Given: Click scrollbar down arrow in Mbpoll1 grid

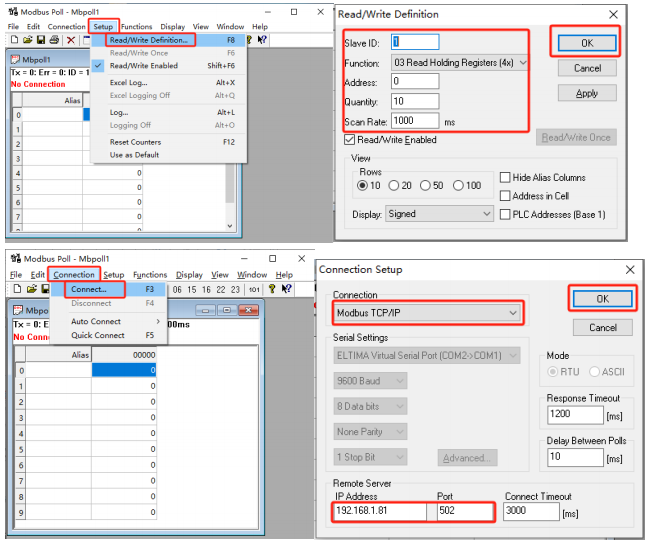Looking at the screenshot, I should [x=230, y=226].
